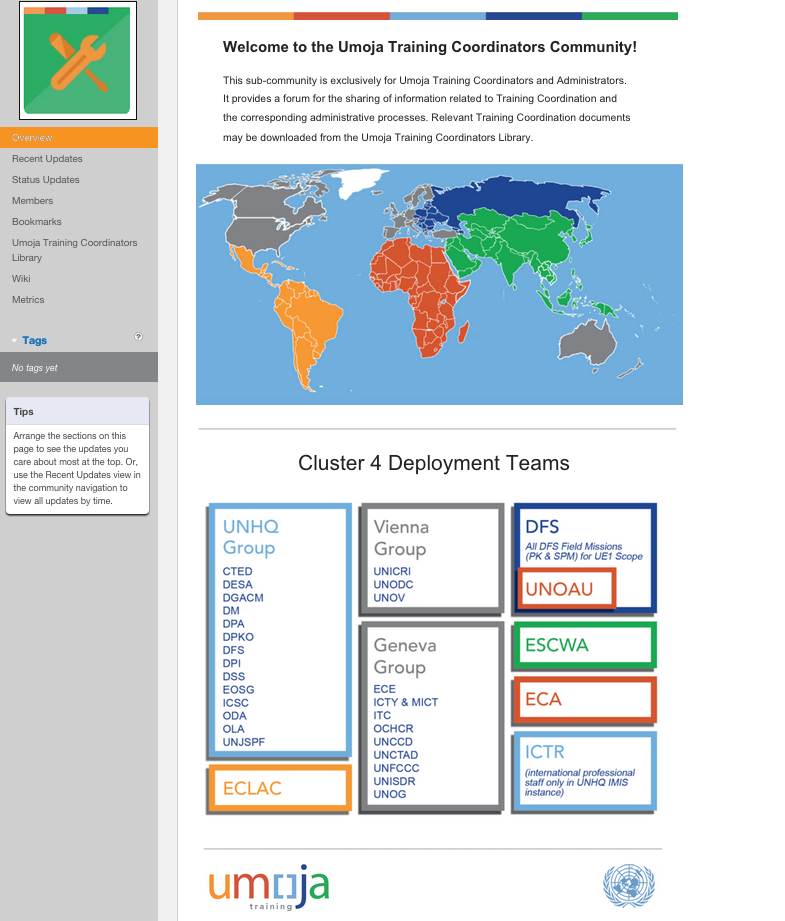Click ITC in Geneva Group
This screenshot has width=785, height=921.
(x=382, y=715)
